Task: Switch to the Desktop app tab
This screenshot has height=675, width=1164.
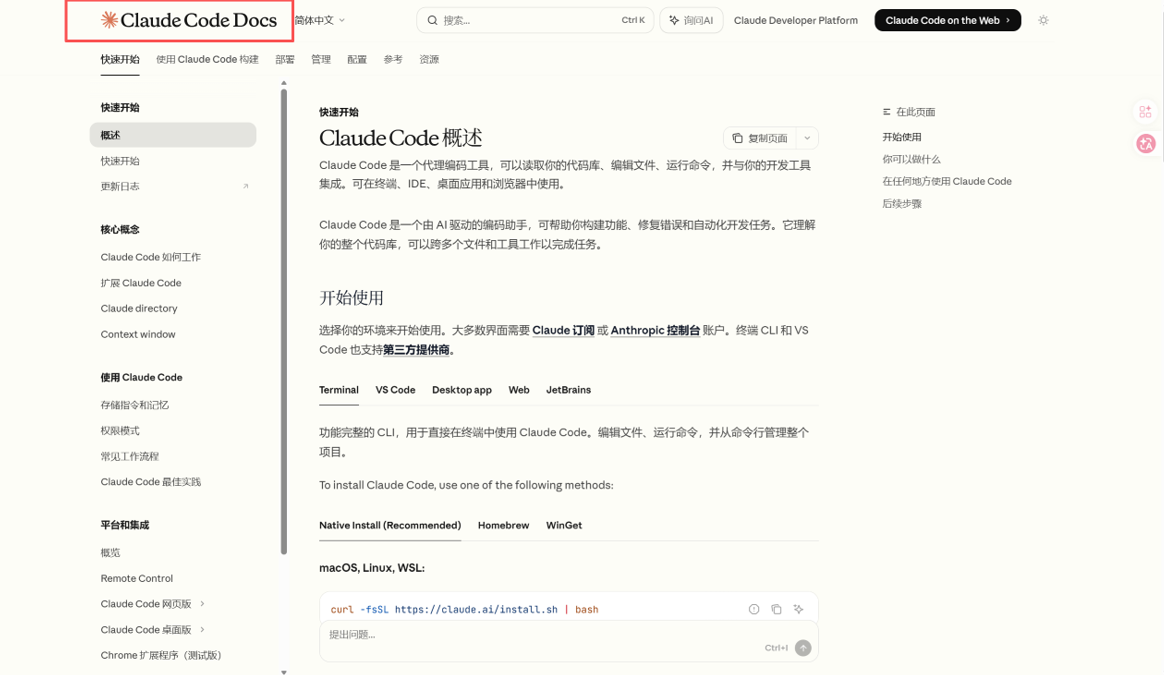Action: coord(462,390)
